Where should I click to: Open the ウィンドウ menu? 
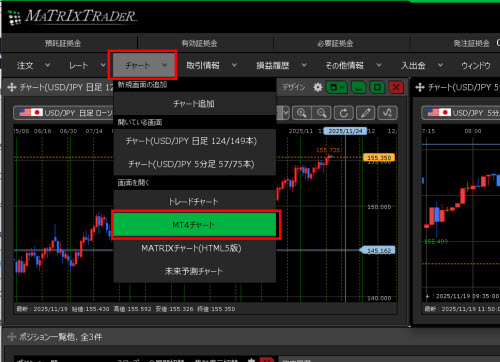click(476, 65)
